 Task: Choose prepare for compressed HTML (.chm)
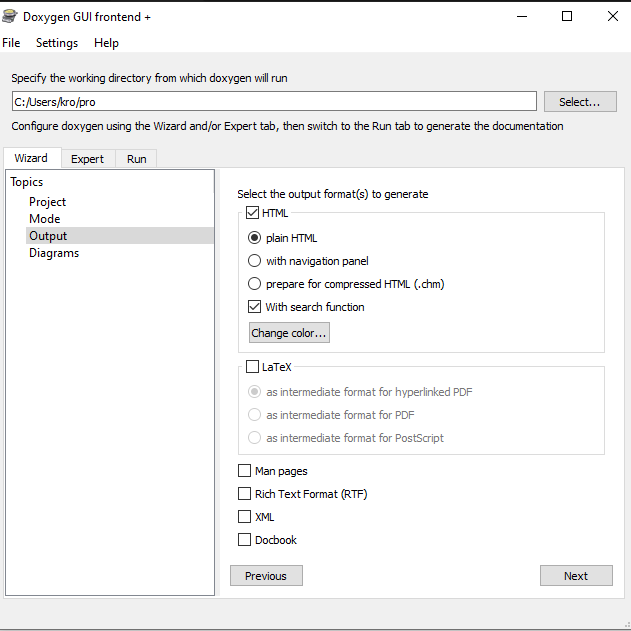coord(254,284)
